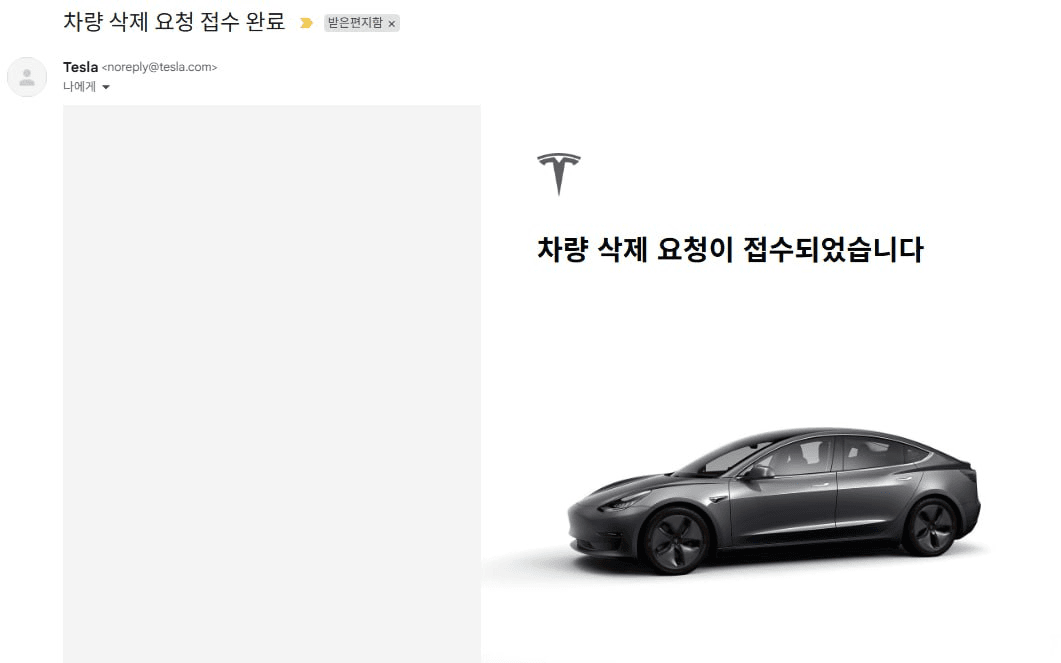Click the sender's gray avatar icon
Viewport: 1061px width, 663px height.
point(27,77)
